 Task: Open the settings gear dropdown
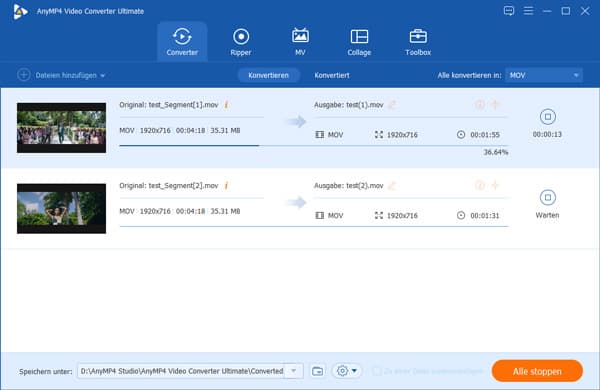click(x=347, y=371)
